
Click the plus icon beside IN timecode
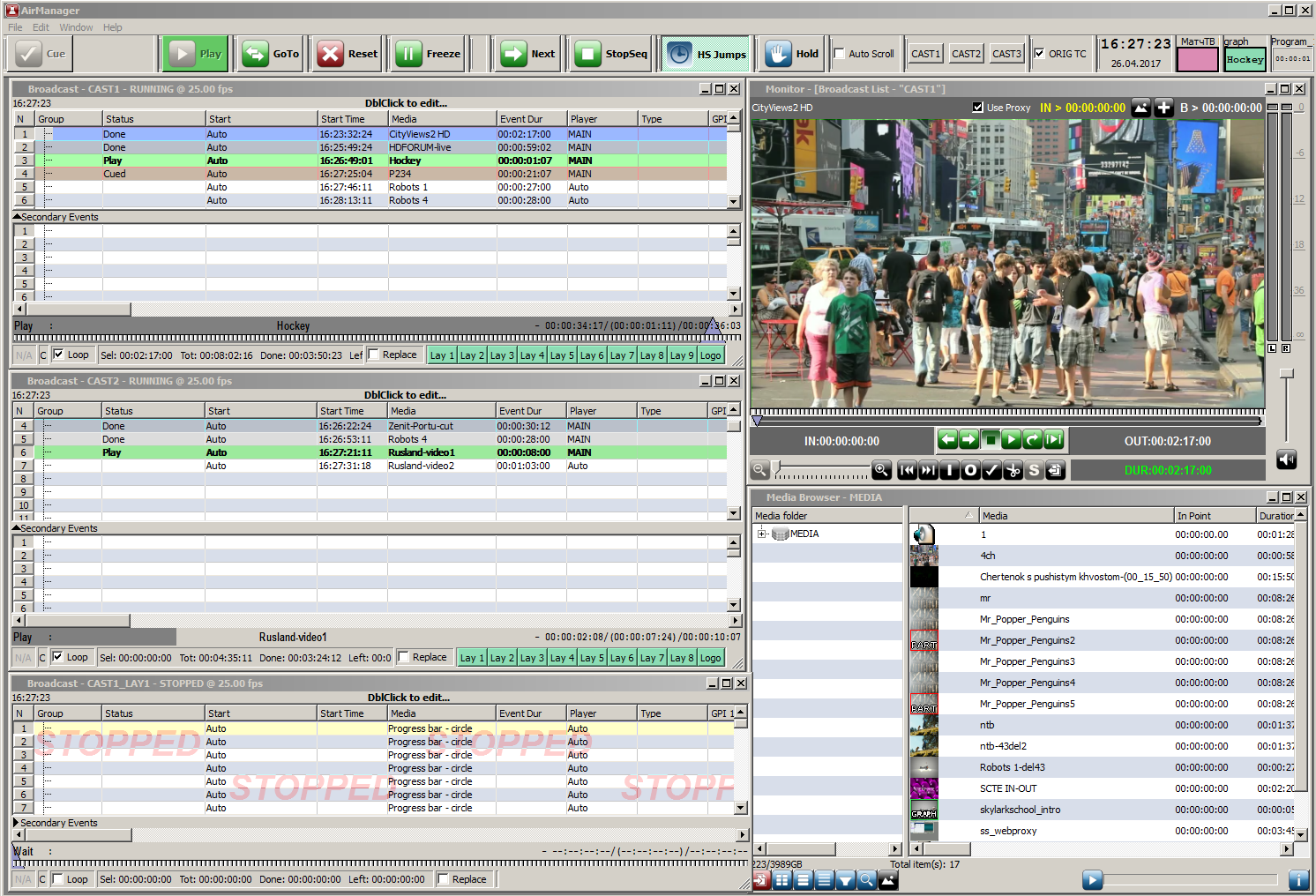(x=1164, y=108)
